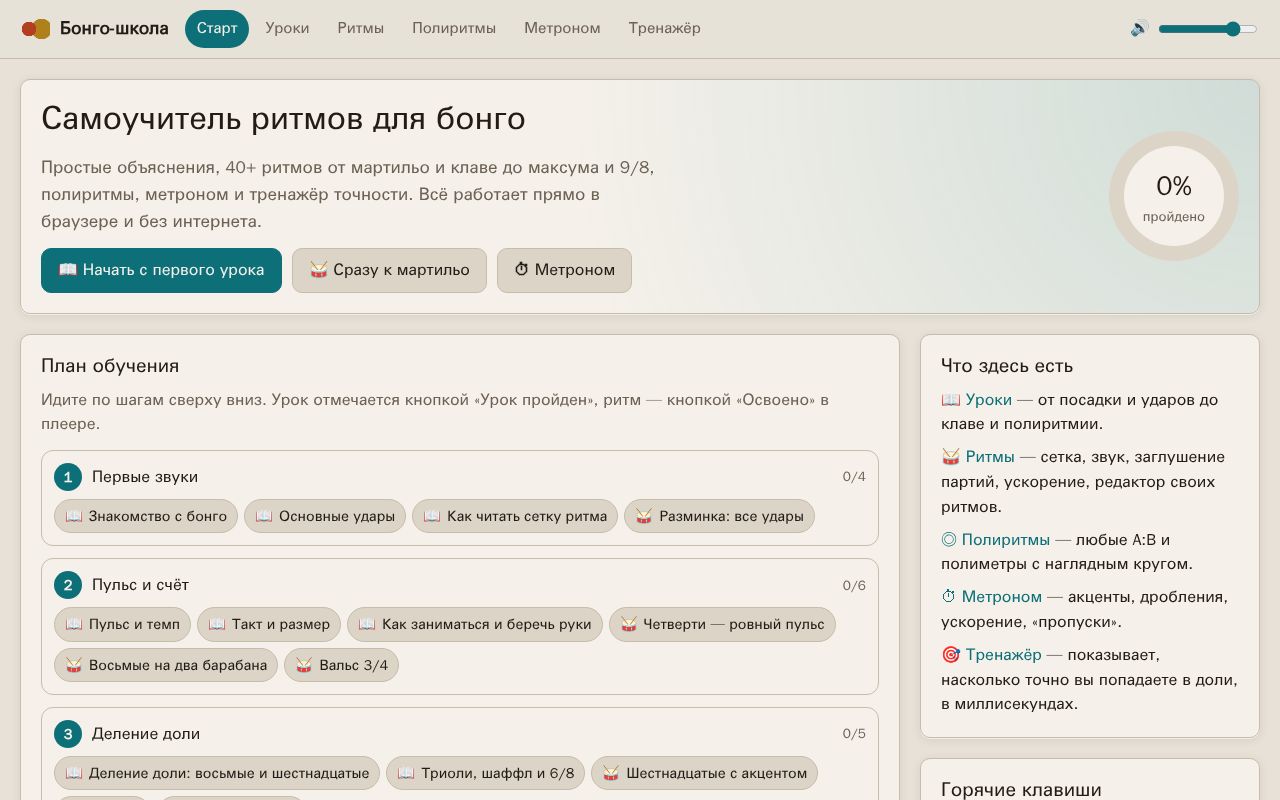The width and height of the screenshot is (1280, 800).
Task: Open rhythm Разминка: все удары
Action: [x=720, y=516]
